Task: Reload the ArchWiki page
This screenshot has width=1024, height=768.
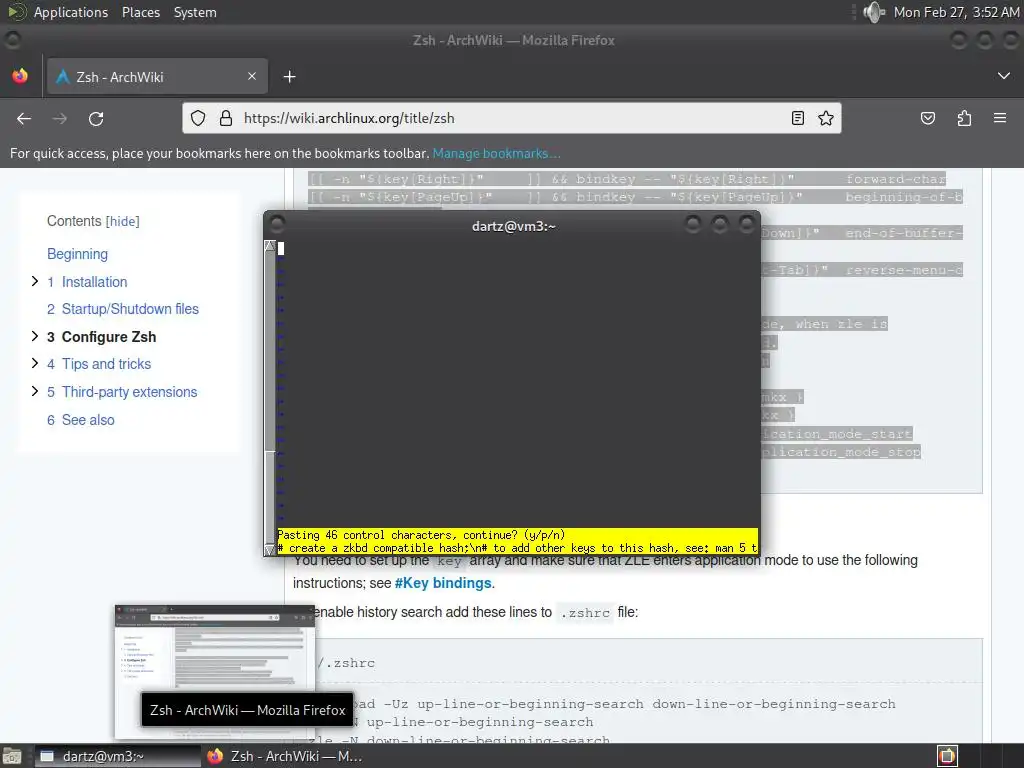Action: point(96,118)
